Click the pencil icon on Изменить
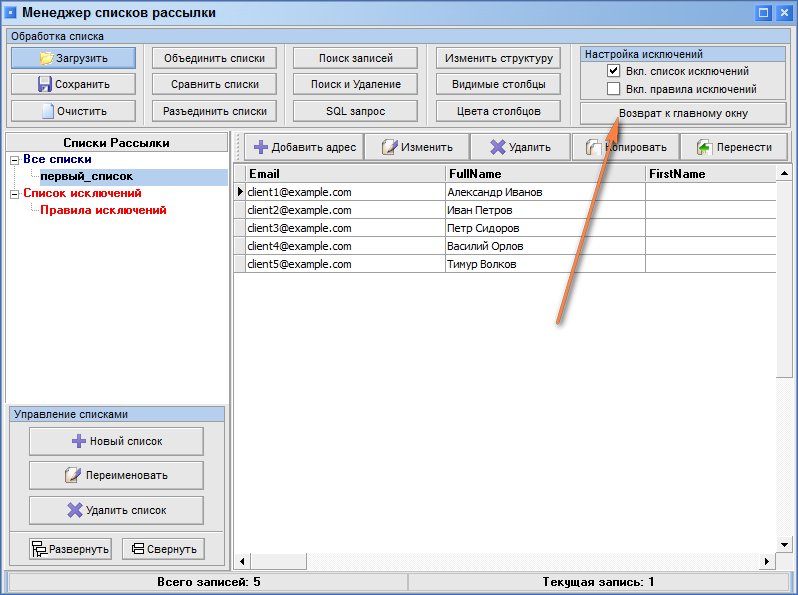798x595 pixels. coord(389,147)
